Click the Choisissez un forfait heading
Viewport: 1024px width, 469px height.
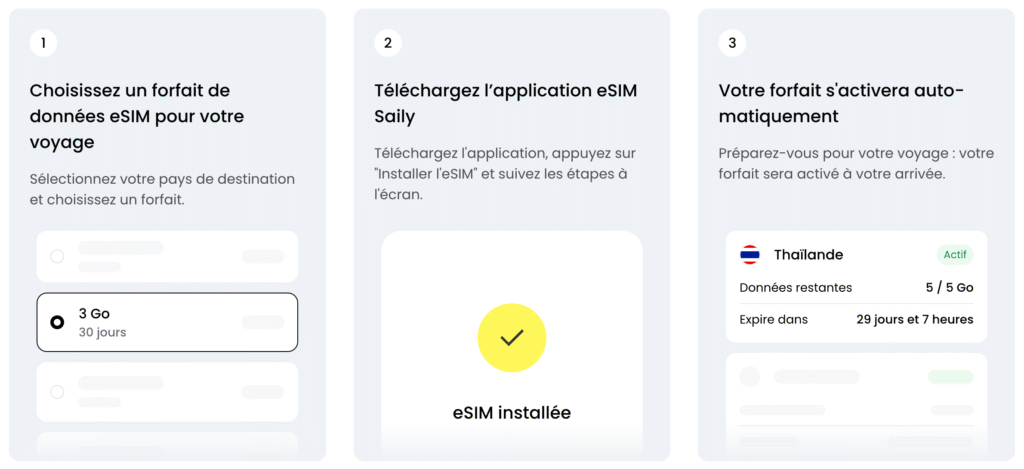coord(136,116)
